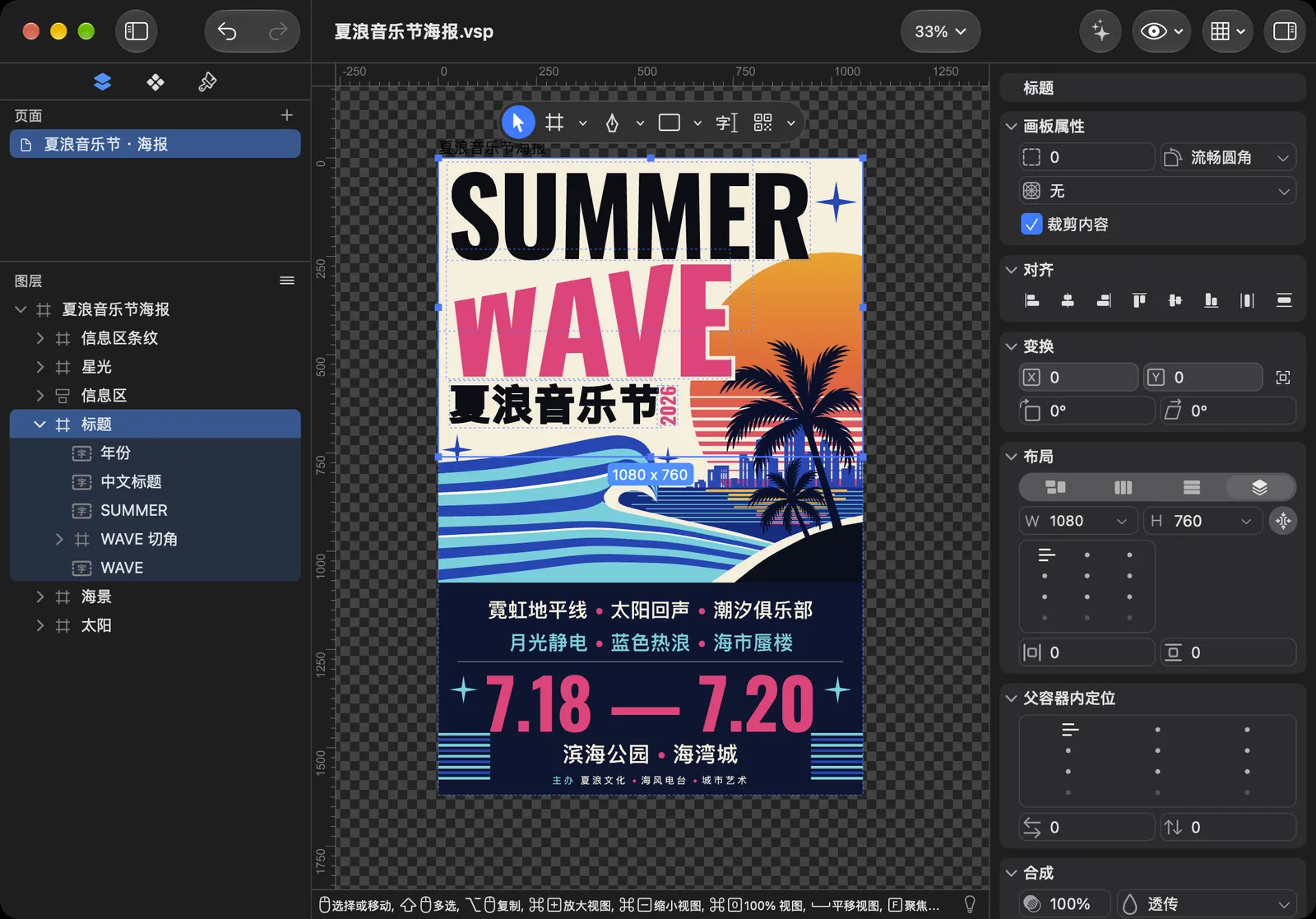Image resolution: width=1316 pixels, height=919 pixels.
Task: Open the layers stack tab icon
Action: click(103, 82)
